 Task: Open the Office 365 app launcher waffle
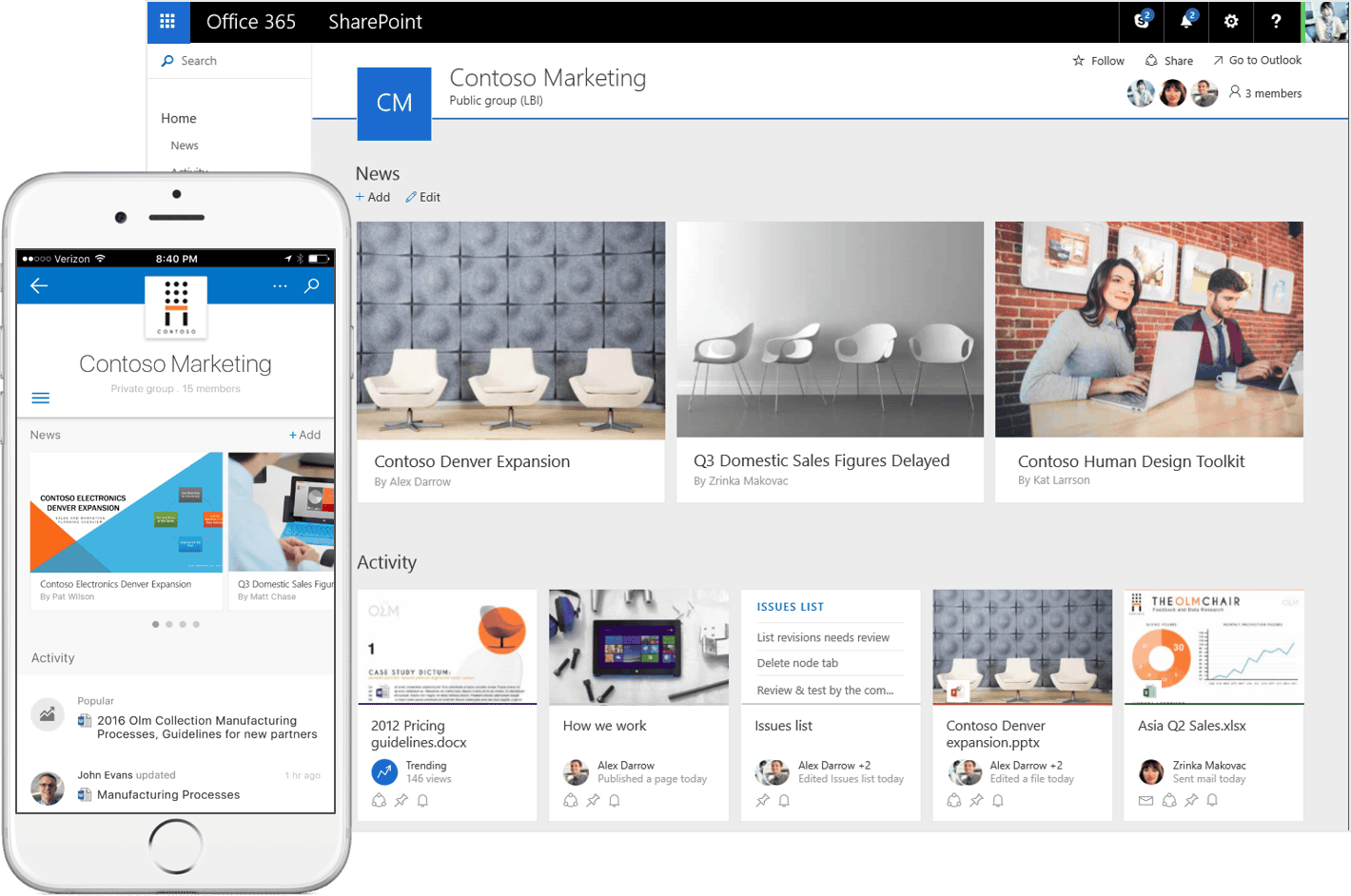coord(167,21)
